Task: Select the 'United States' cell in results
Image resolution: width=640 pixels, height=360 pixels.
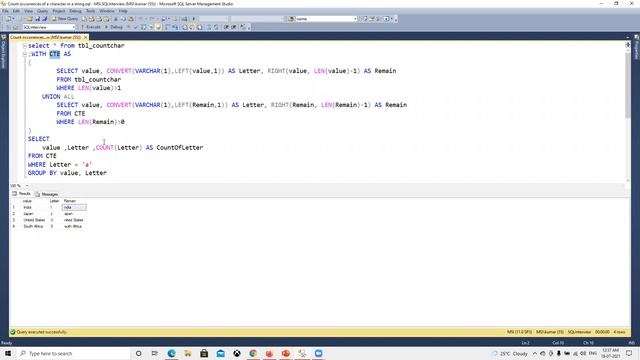Action: click(34, 220)
